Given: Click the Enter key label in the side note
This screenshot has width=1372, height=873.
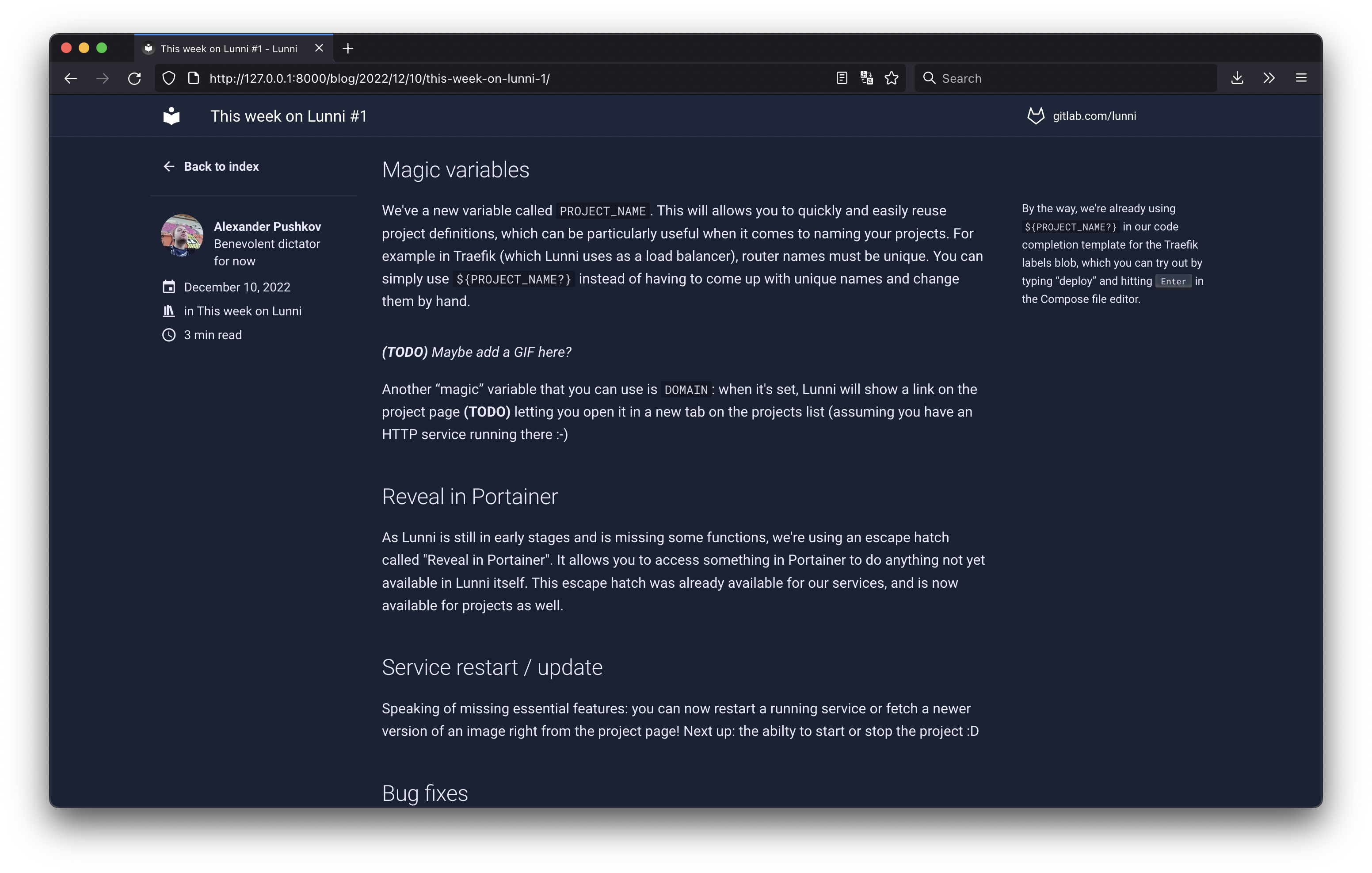Looking at the screenshot, I should tap(1173, 281).
